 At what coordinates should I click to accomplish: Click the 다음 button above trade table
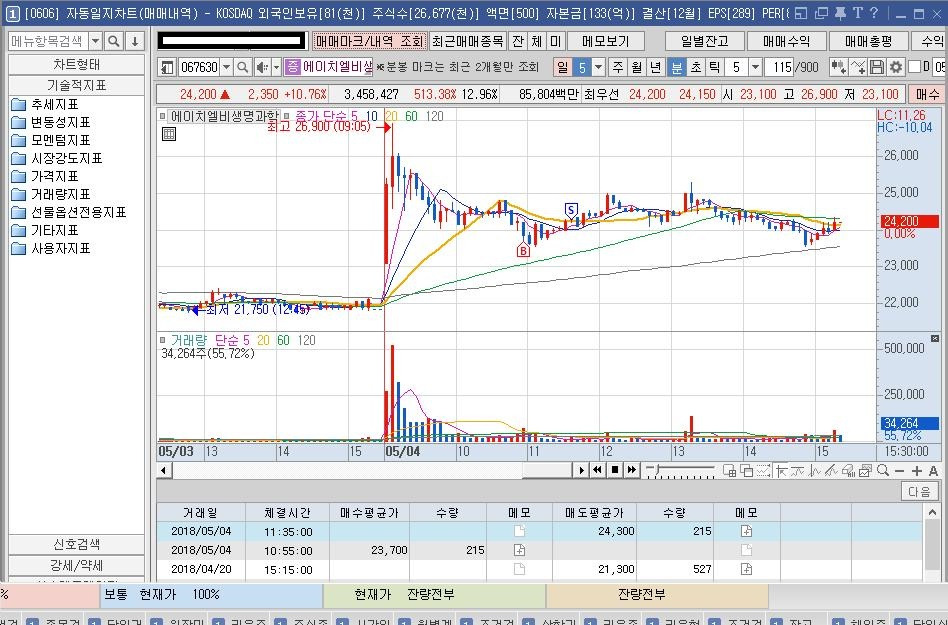pos(919,491)
